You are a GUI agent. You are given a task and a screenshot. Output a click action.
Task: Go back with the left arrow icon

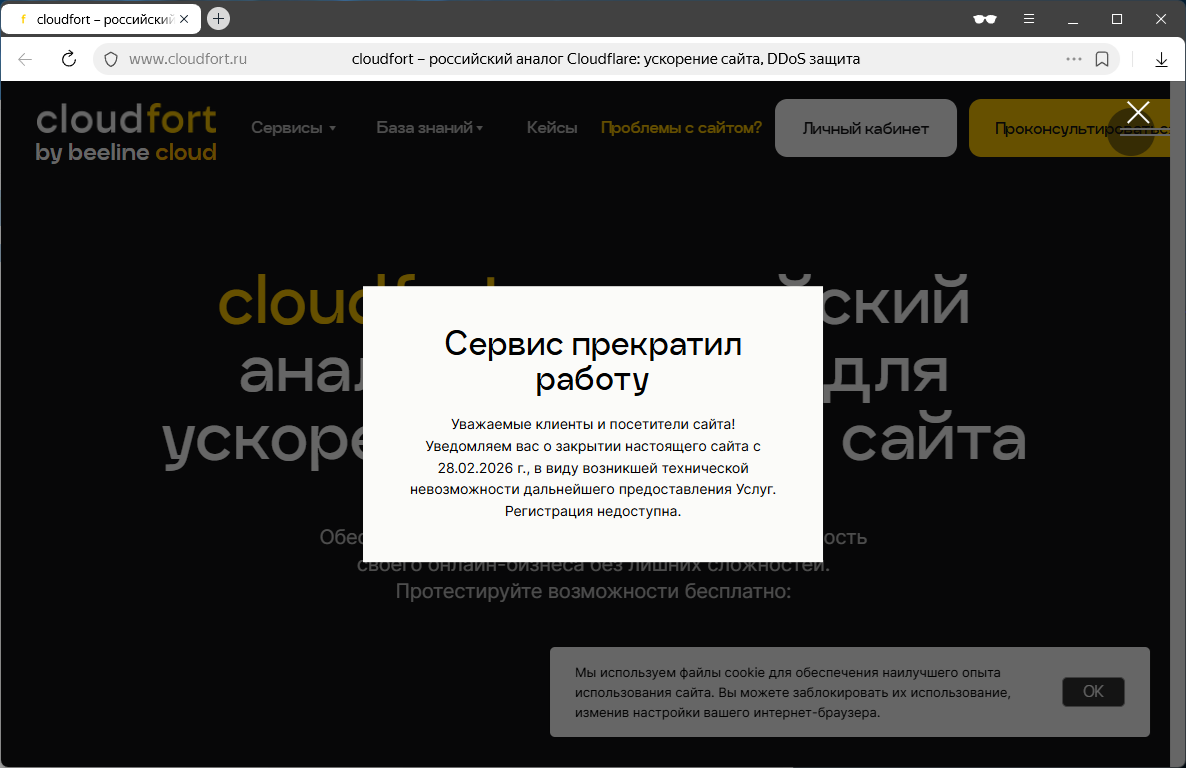(x=26, y=59)
